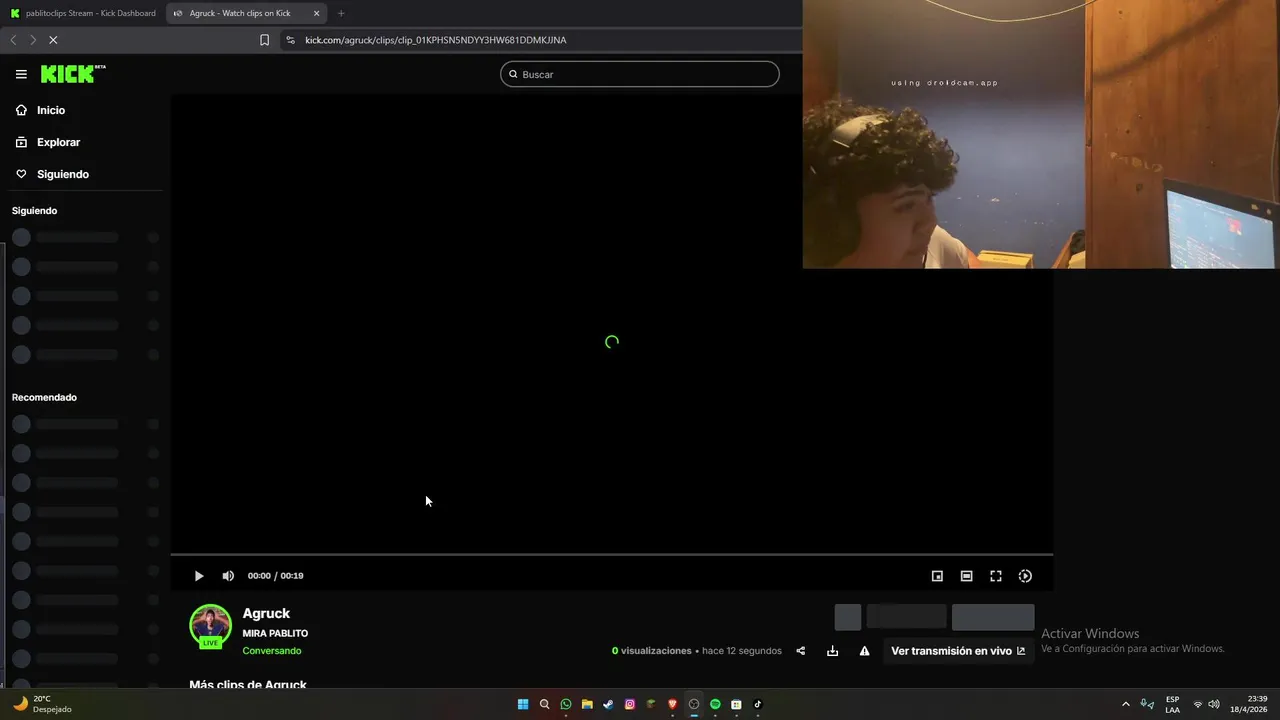Click the Kick logo
1280x720 pixels.
73,74
